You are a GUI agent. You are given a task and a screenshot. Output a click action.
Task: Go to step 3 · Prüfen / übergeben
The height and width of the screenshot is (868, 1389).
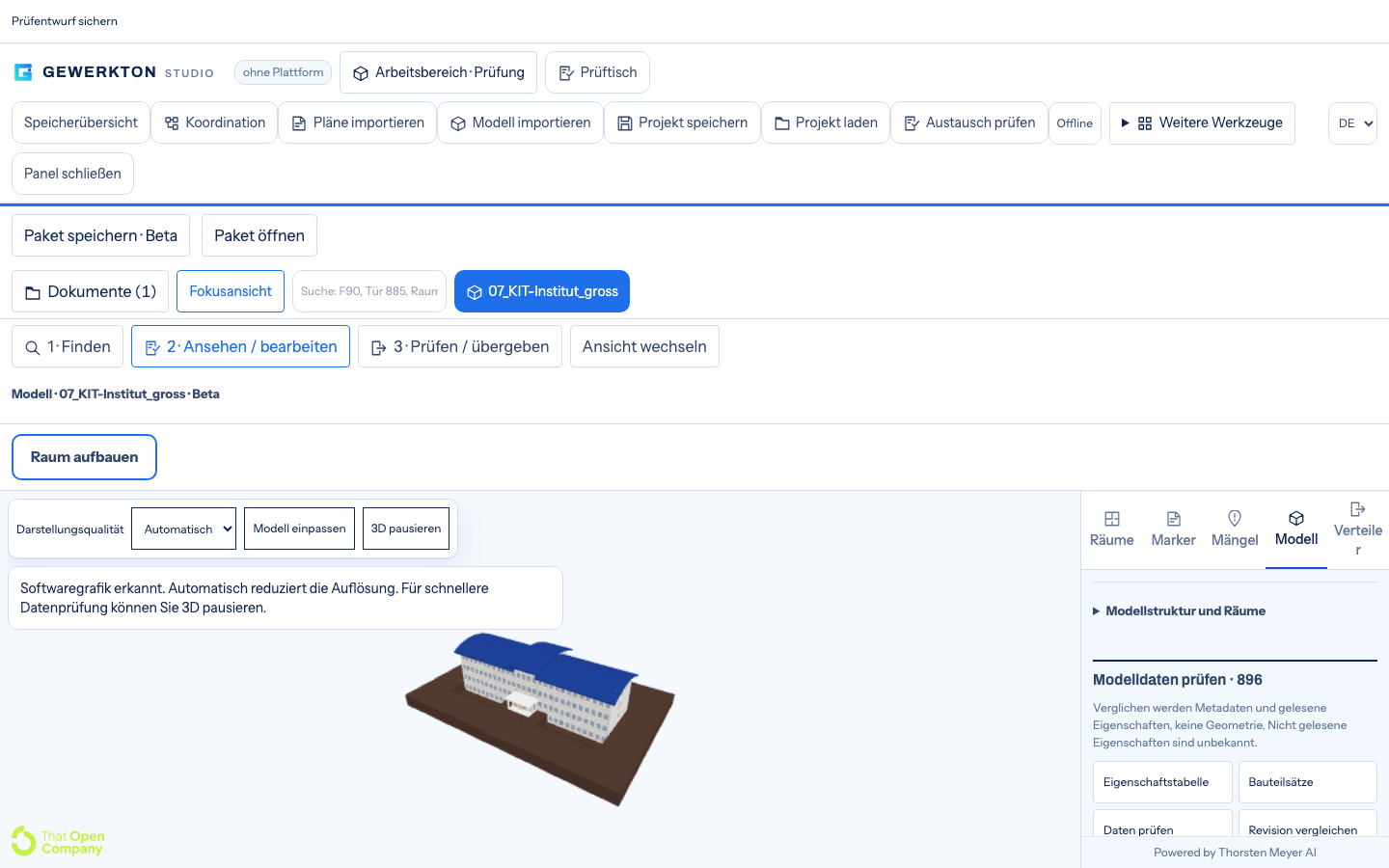click(460, 346)
